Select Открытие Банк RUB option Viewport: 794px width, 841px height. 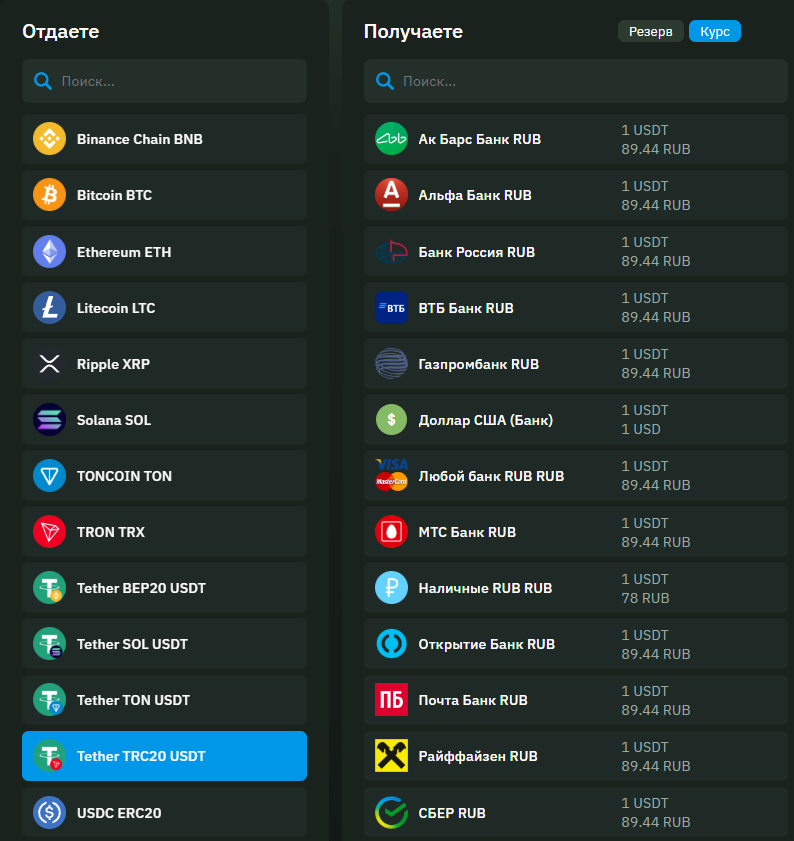click(x=576, y=644)
